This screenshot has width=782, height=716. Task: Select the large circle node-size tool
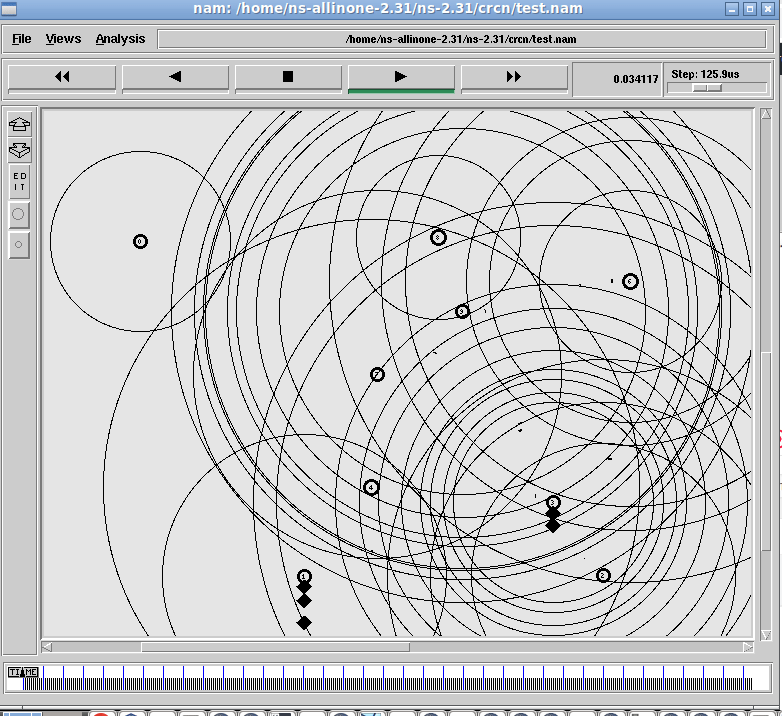(x=19, y=214)
